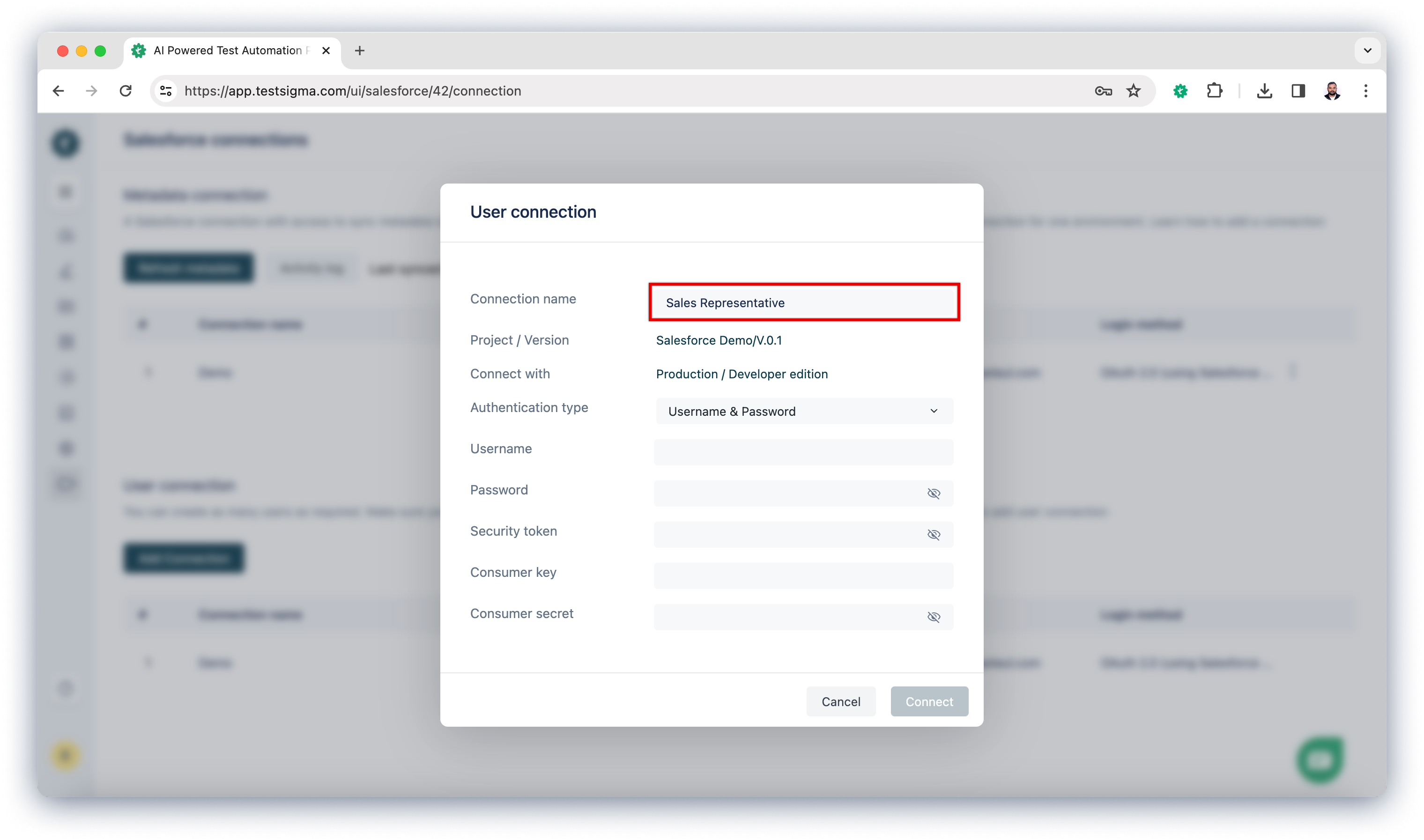
Task: Click the Password input field
Action: coord(803,494)
